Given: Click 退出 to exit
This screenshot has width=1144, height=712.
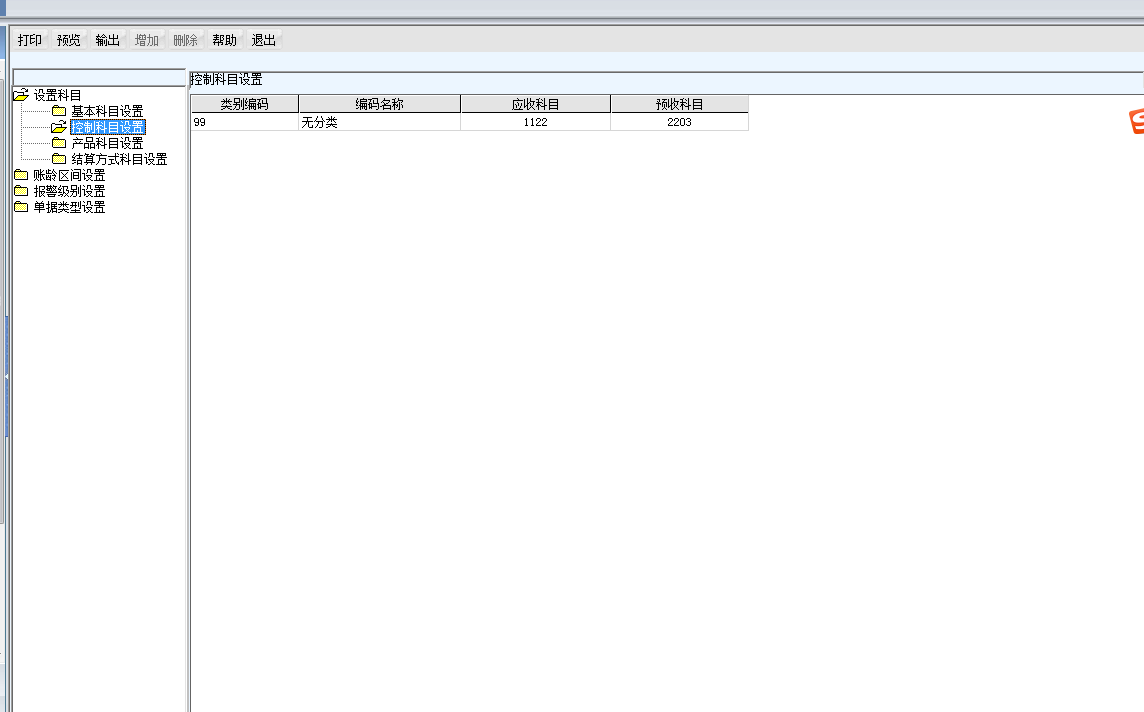Looking at the screenshot, I should click(x=263, y=40).
